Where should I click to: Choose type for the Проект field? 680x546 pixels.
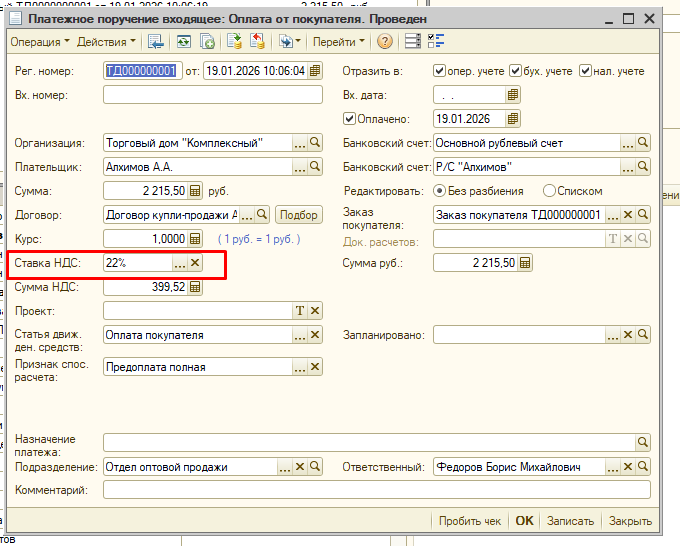tap(300, 311)
